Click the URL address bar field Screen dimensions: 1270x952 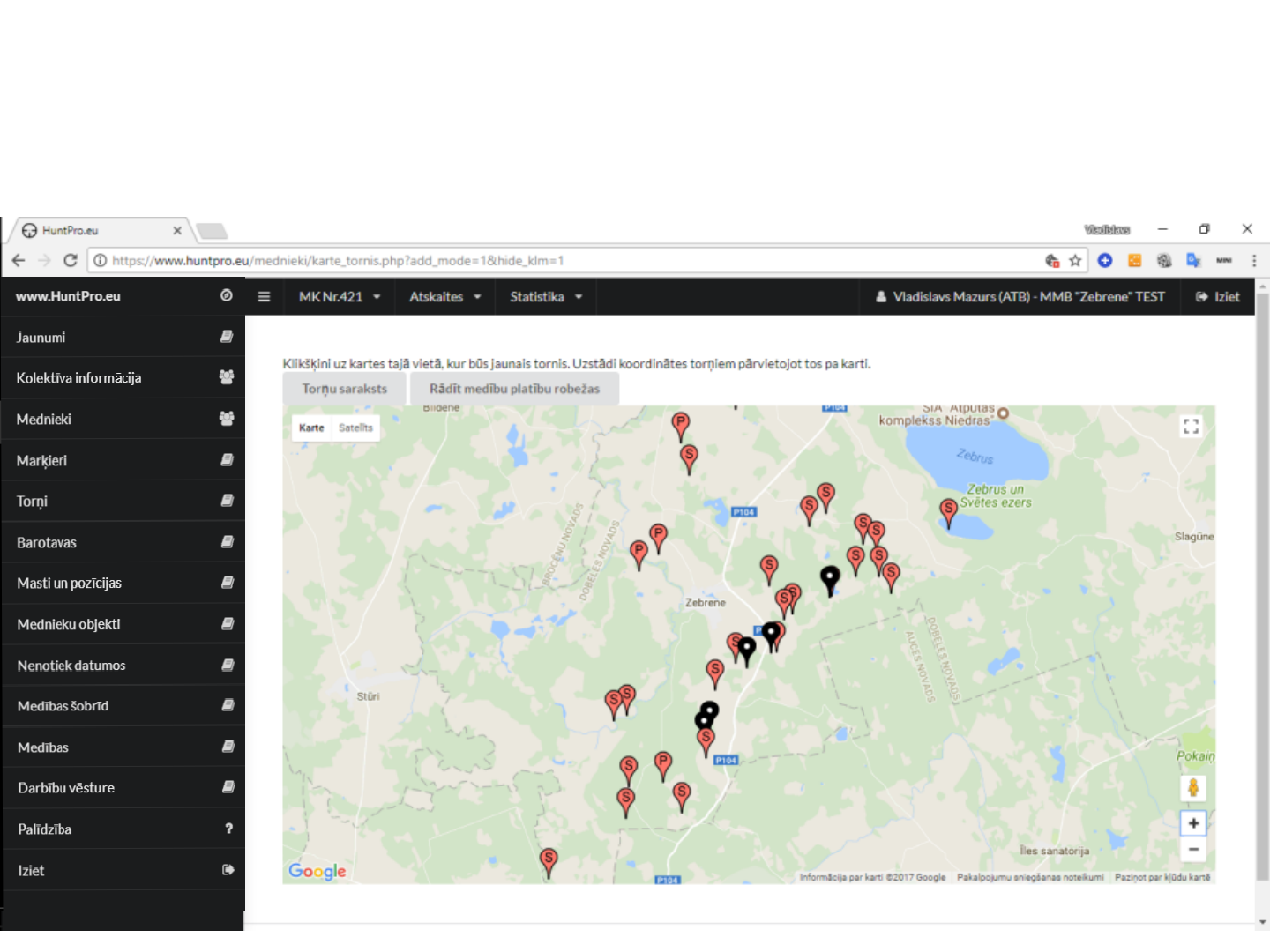pyautogui.click(x=564, y=260)
